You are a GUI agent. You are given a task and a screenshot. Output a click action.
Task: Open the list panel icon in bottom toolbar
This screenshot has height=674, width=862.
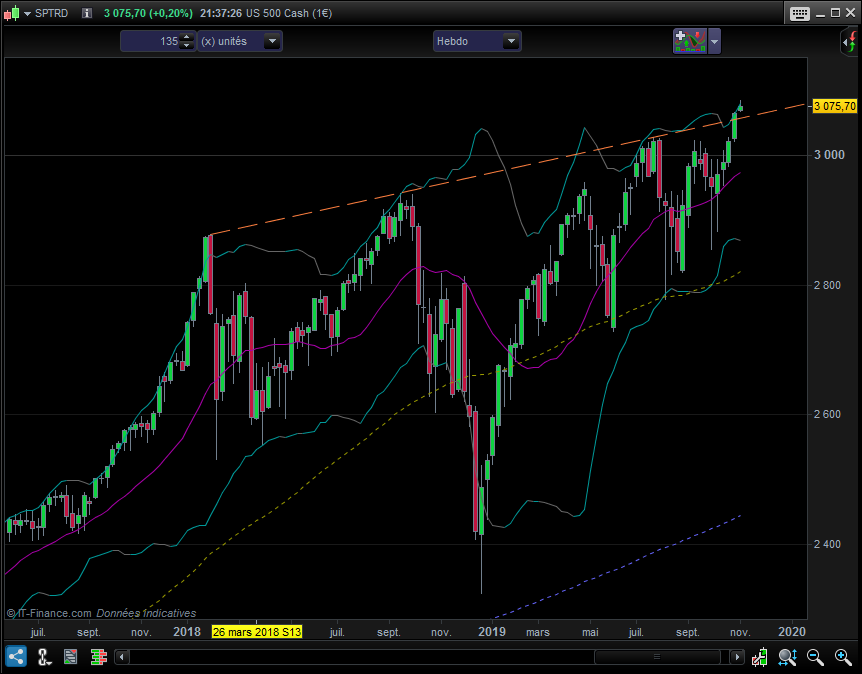point(70,656)
